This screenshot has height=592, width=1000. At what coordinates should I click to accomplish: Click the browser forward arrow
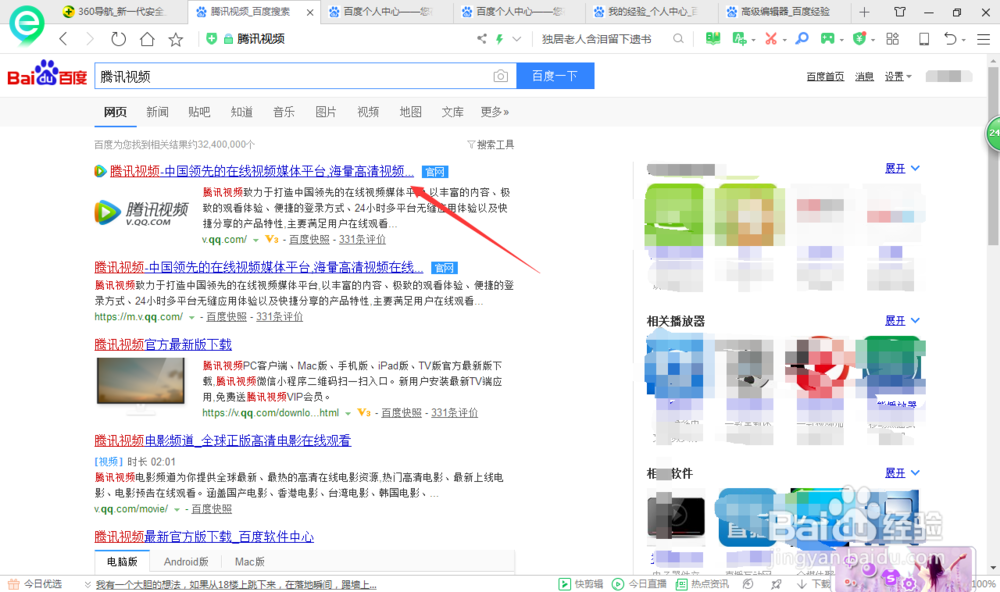pyautogui.click(x=90, y=39)
